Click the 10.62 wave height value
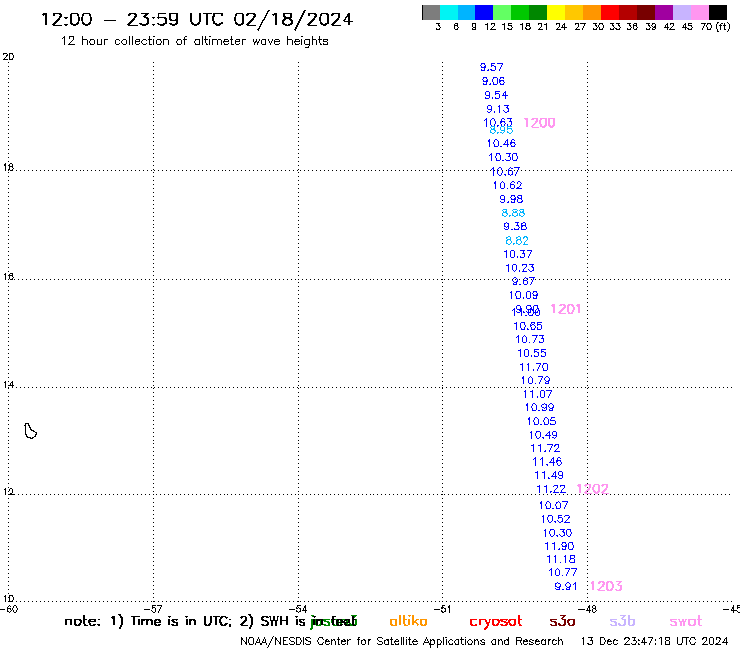Image resolution: width=740 pixels, height=650 pixels. tap(507, 186)
